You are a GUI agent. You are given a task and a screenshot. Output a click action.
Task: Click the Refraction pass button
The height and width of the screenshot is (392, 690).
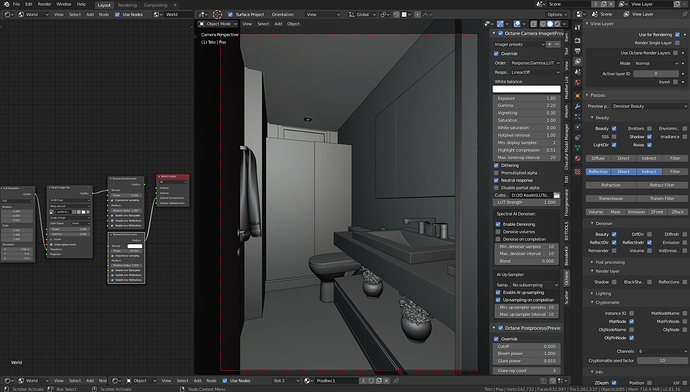tap(611, 185)
